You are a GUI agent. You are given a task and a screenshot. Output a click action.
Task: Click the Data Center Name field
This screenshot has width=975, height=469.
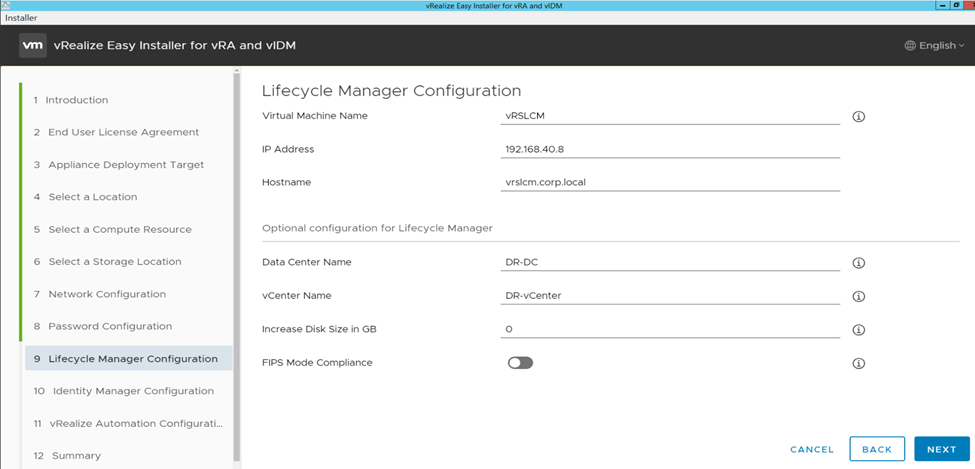670,262
